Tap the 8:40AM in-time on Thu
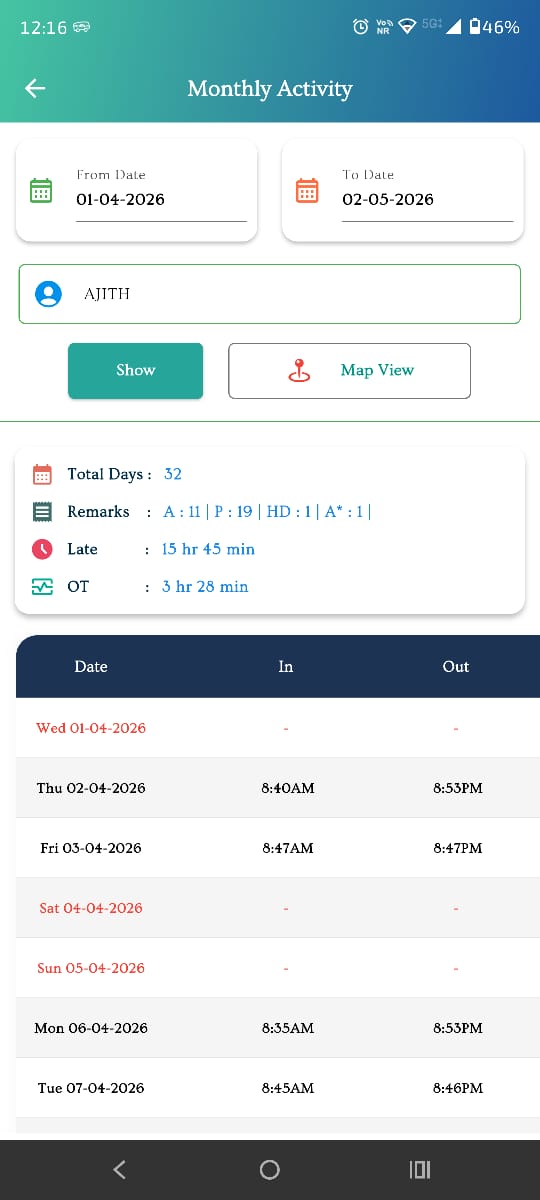This screenshot has height=1200, width=540. click(x=288, y=788)
